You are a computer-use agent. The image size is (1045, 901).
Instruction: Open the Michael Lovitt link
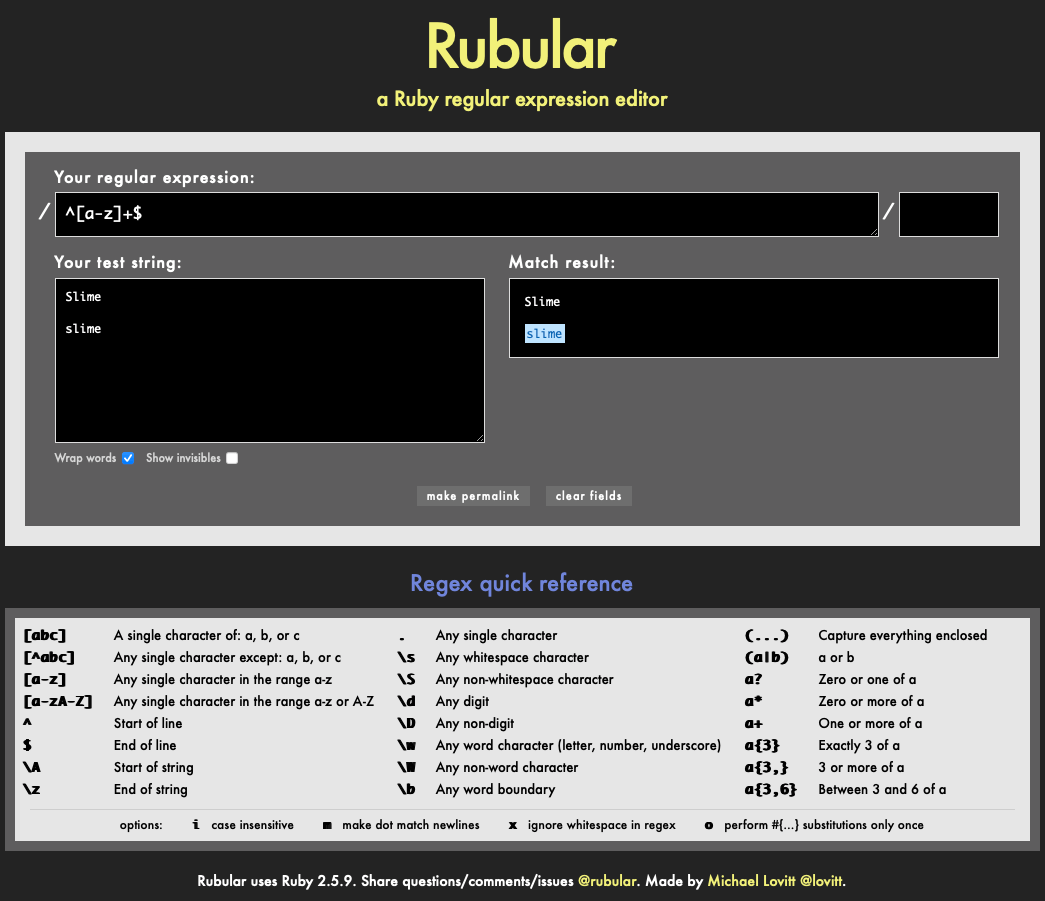coord(751,880)
